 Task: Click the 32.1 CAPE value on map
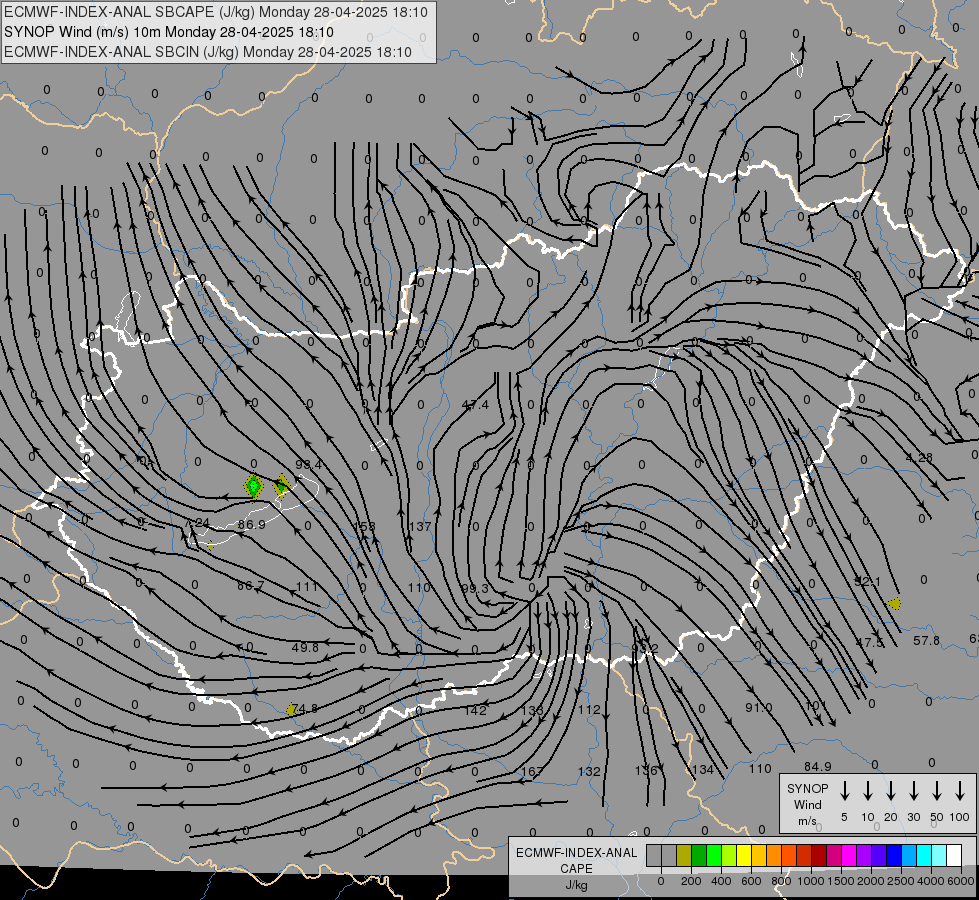coord(867,582)
